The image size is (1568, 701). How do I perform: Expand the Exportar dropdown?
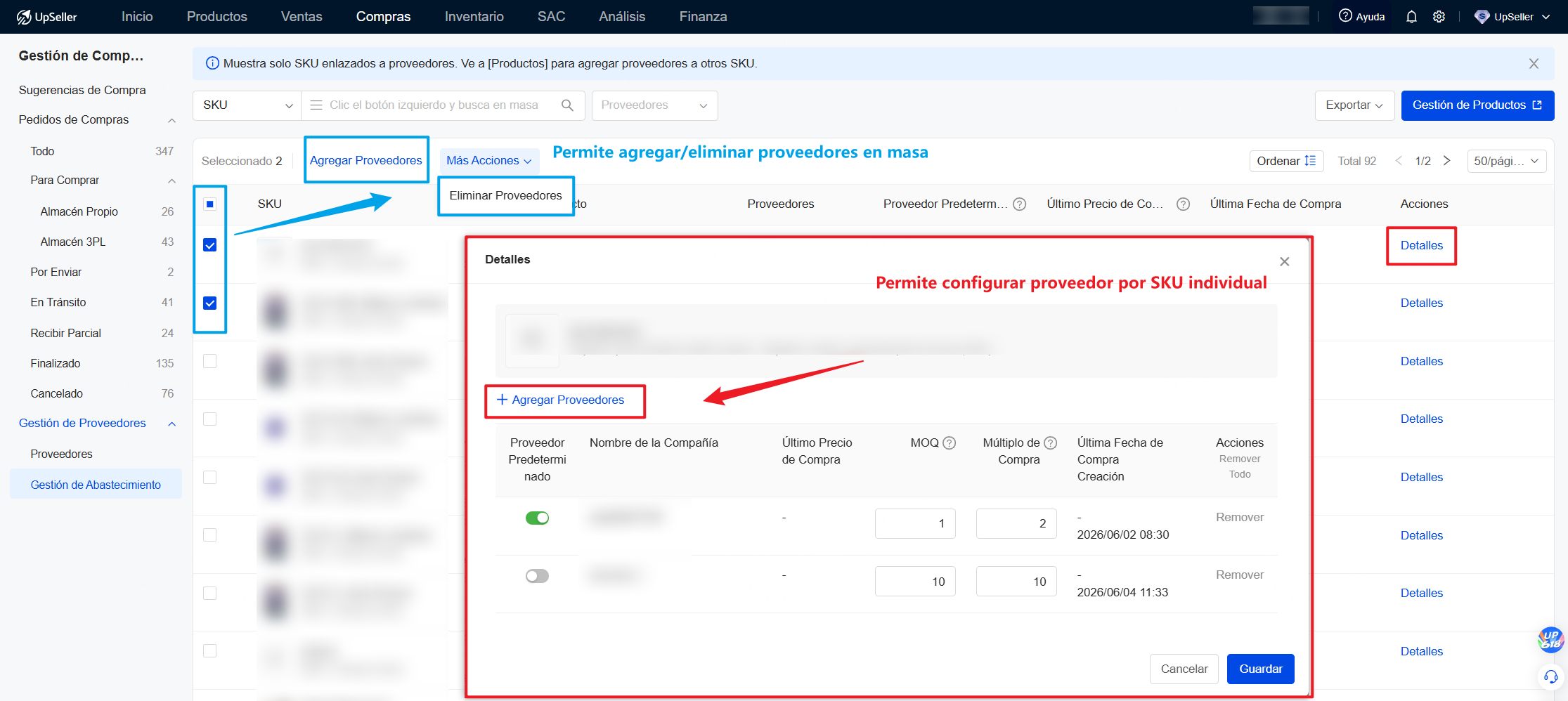point(1354,105)
